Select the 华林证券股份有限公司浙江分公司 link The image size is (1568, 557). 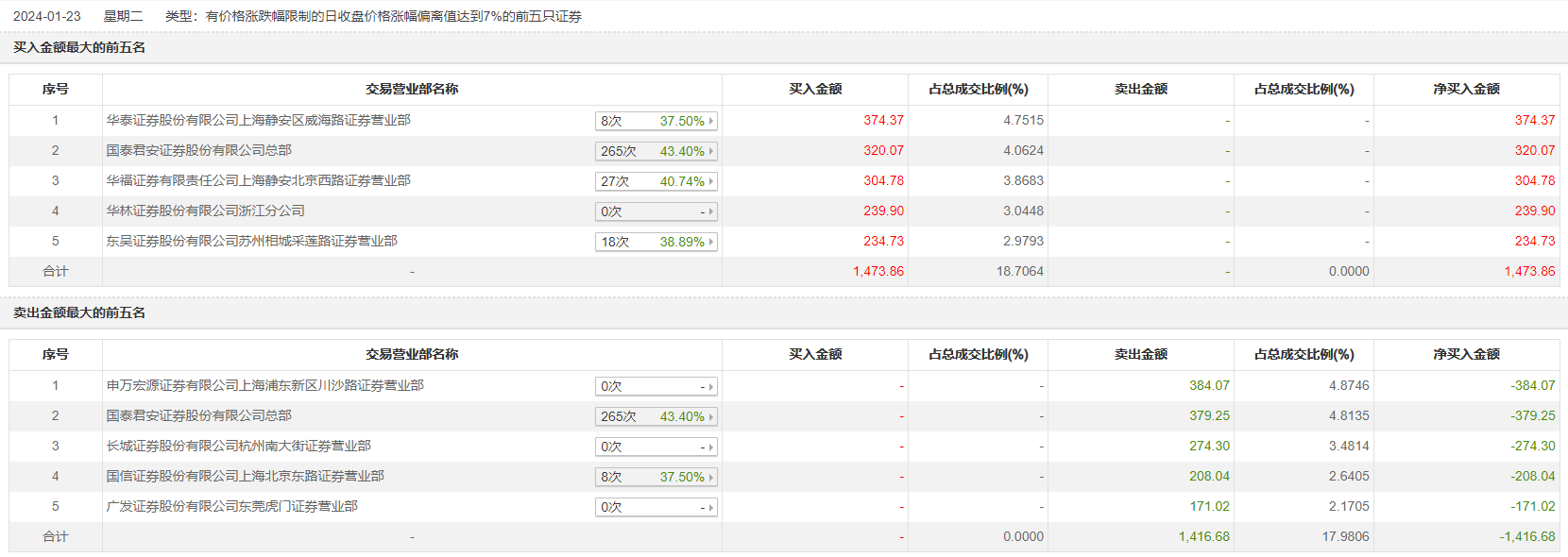tap(205, 211)
